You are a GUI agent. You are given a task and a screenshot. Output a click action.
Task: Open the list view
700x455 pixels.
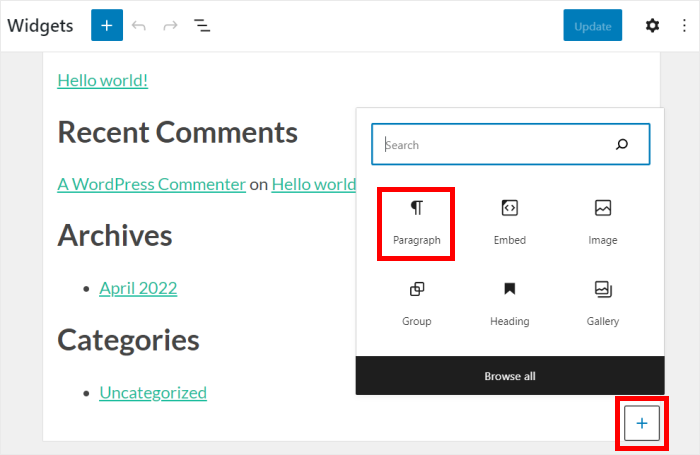point(202,26)
